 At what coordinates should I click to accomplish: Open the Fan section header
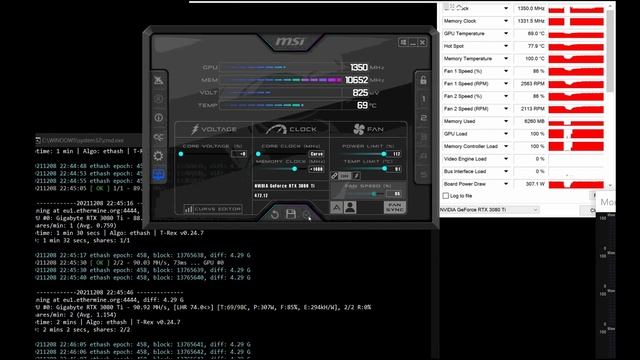pyautogui.click(x=369, y=129)
